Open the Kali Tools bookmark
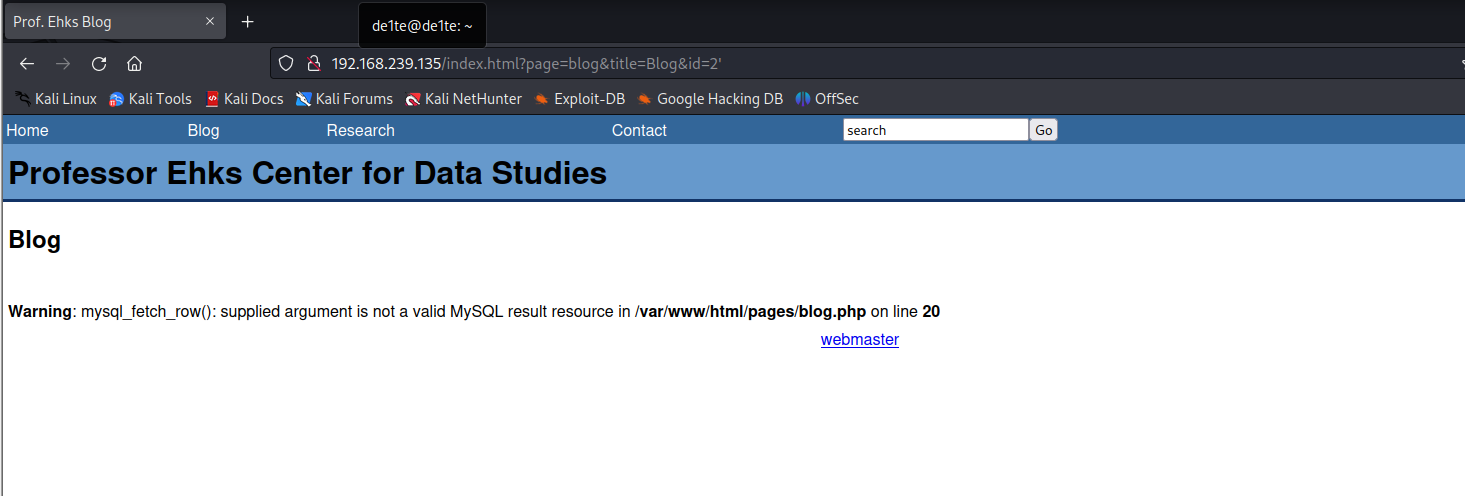Viewport: 1465px width, 496px height. coord(150,99)
